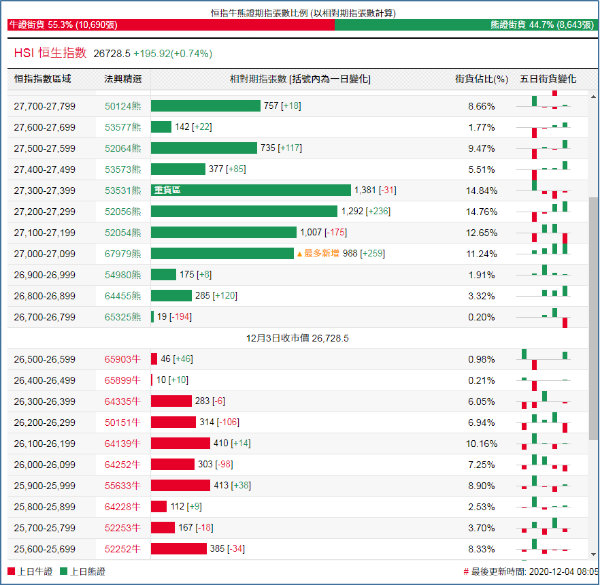
Task: Click the HSI 恒生指數 title
Action: point(50,53)
